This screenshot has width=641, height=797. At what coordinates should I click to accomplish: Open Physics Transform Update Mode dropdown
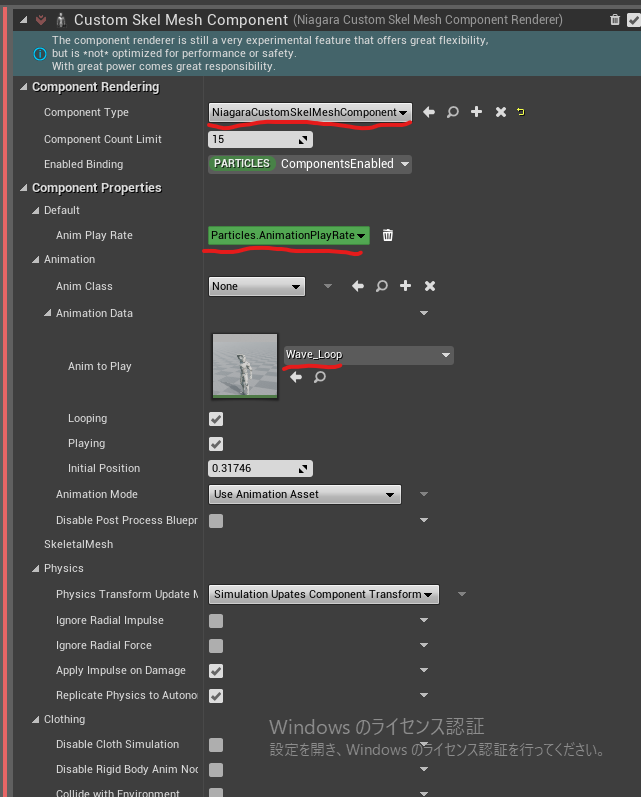coord(324,594)
